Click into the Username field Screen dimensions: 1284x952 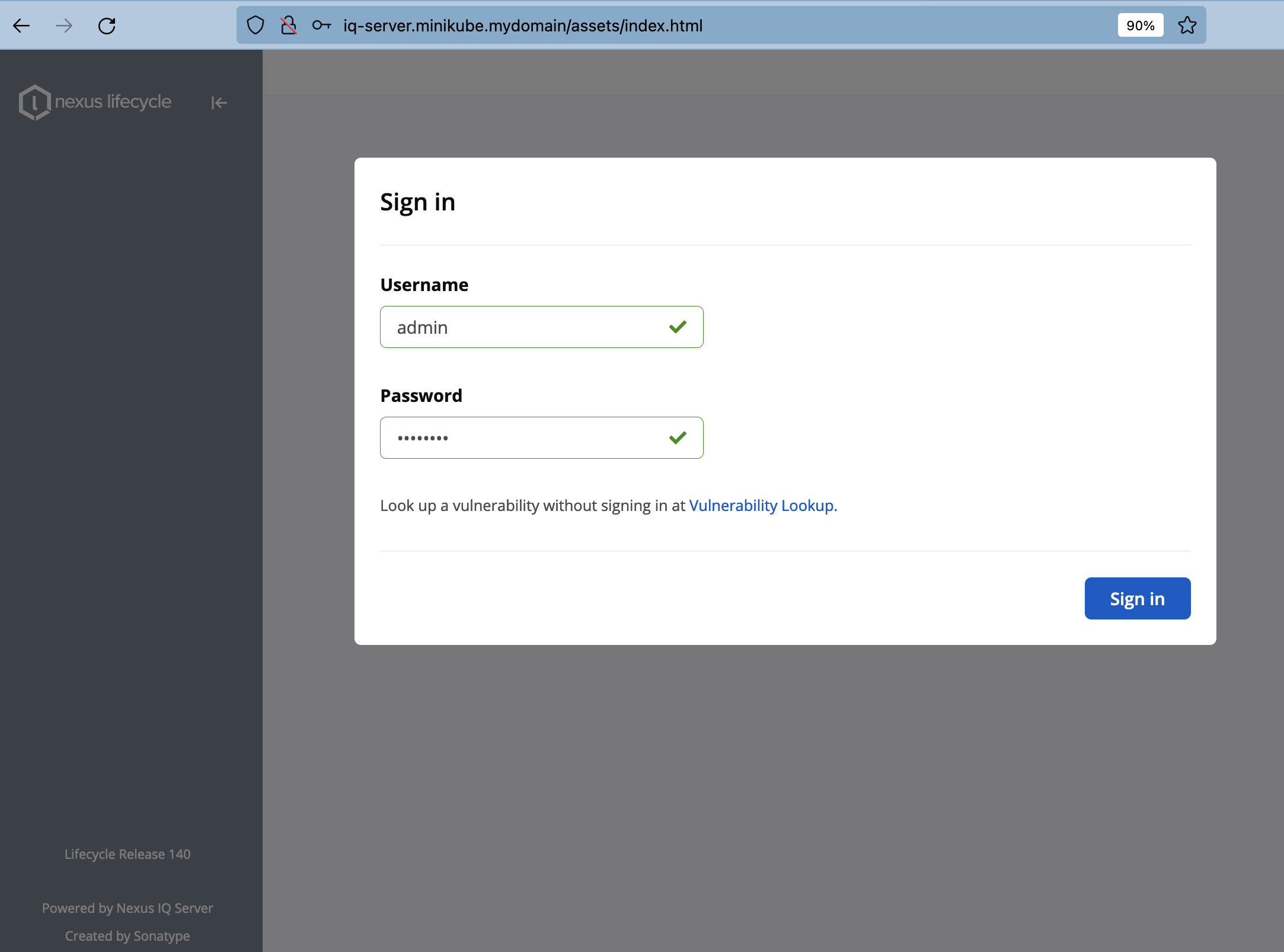(x=522, y=327)
